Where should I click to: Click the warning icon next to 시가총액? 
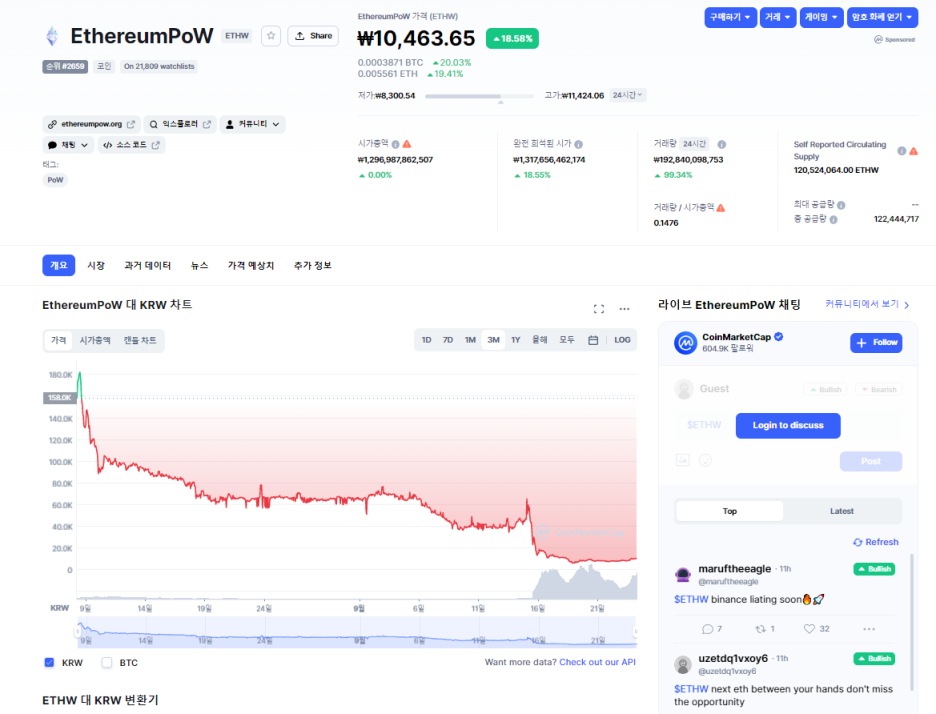tap(407, 144)
